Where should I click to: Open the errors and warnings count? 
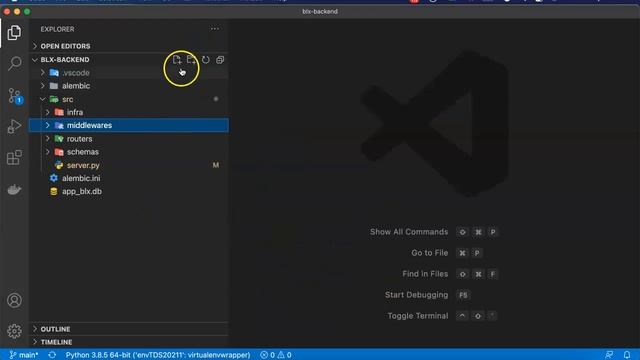pos(276,355)
